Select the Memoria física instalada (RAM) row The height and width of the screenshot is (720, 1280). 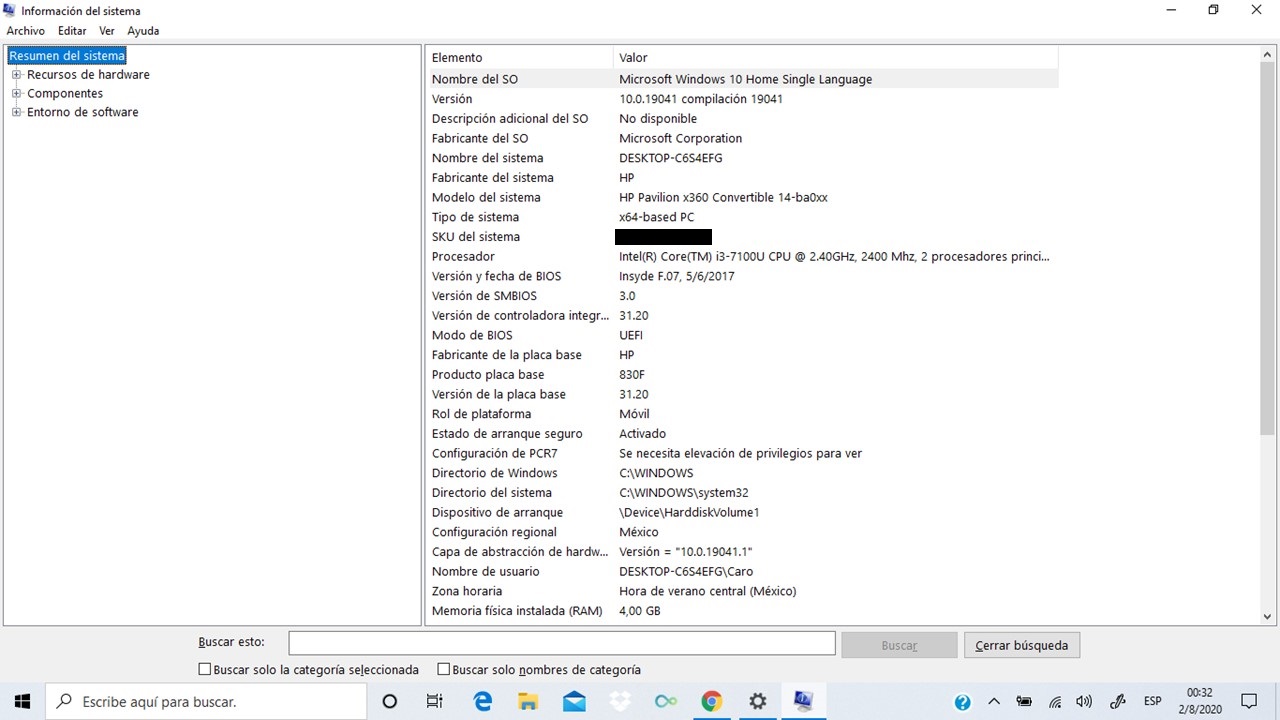(x=742, y=611)
